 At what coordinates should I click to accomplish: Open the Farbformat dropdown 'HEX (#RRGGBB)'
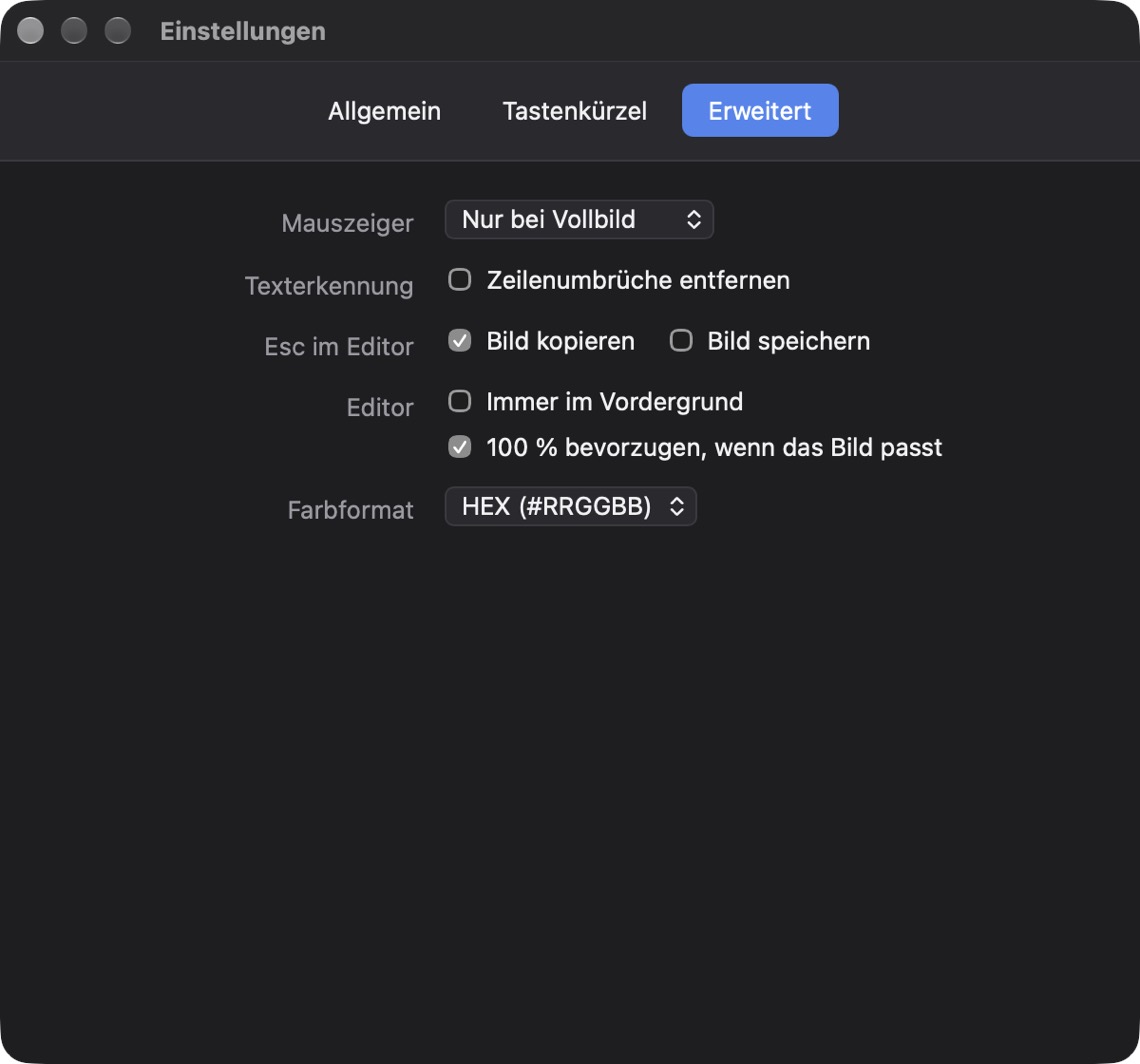(x=571, y=506)
